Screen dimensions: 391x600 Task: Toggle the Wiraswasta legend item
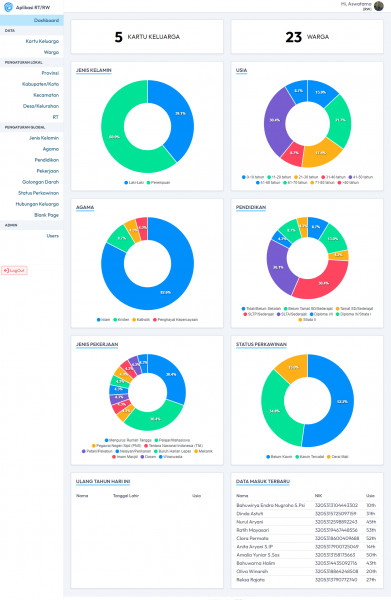coord(171,457)
